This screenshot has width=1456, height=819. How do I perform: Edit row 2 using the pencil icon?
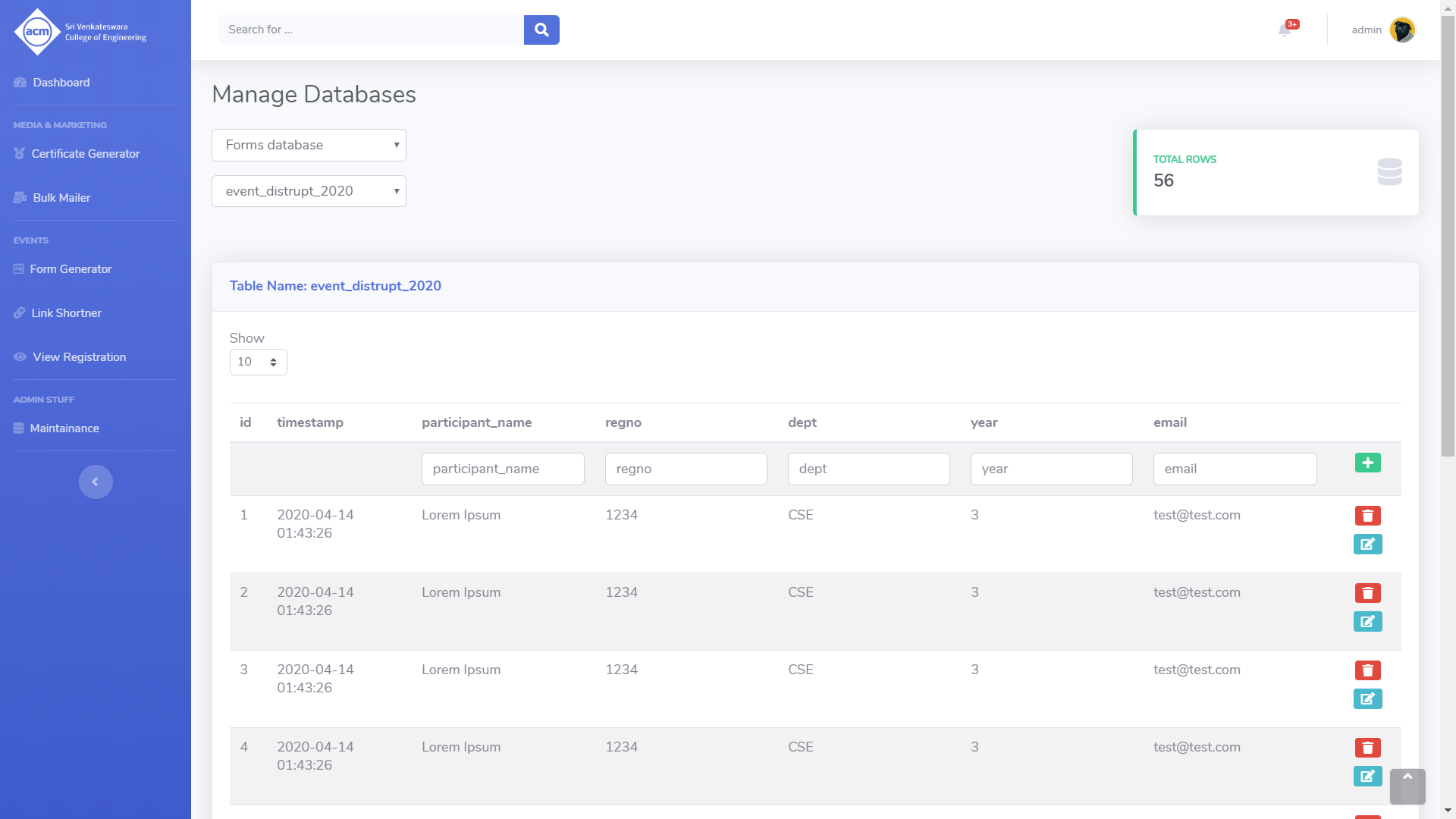pyautogui.click(x=1367, y=622)
